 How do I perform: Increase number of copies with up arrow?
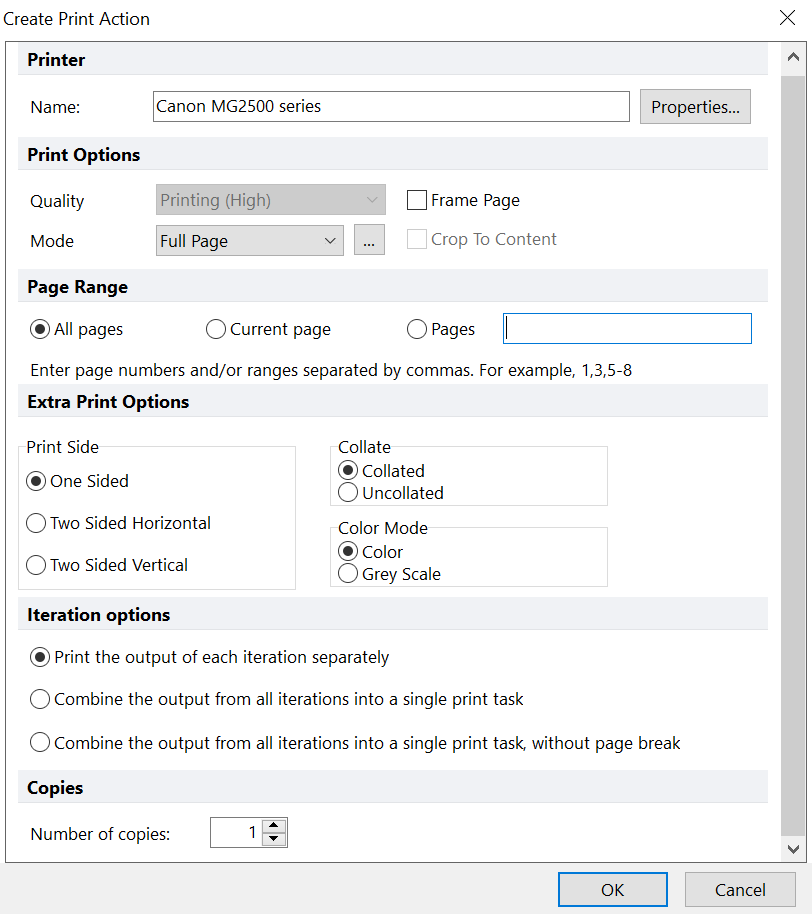tap(275, 826)
